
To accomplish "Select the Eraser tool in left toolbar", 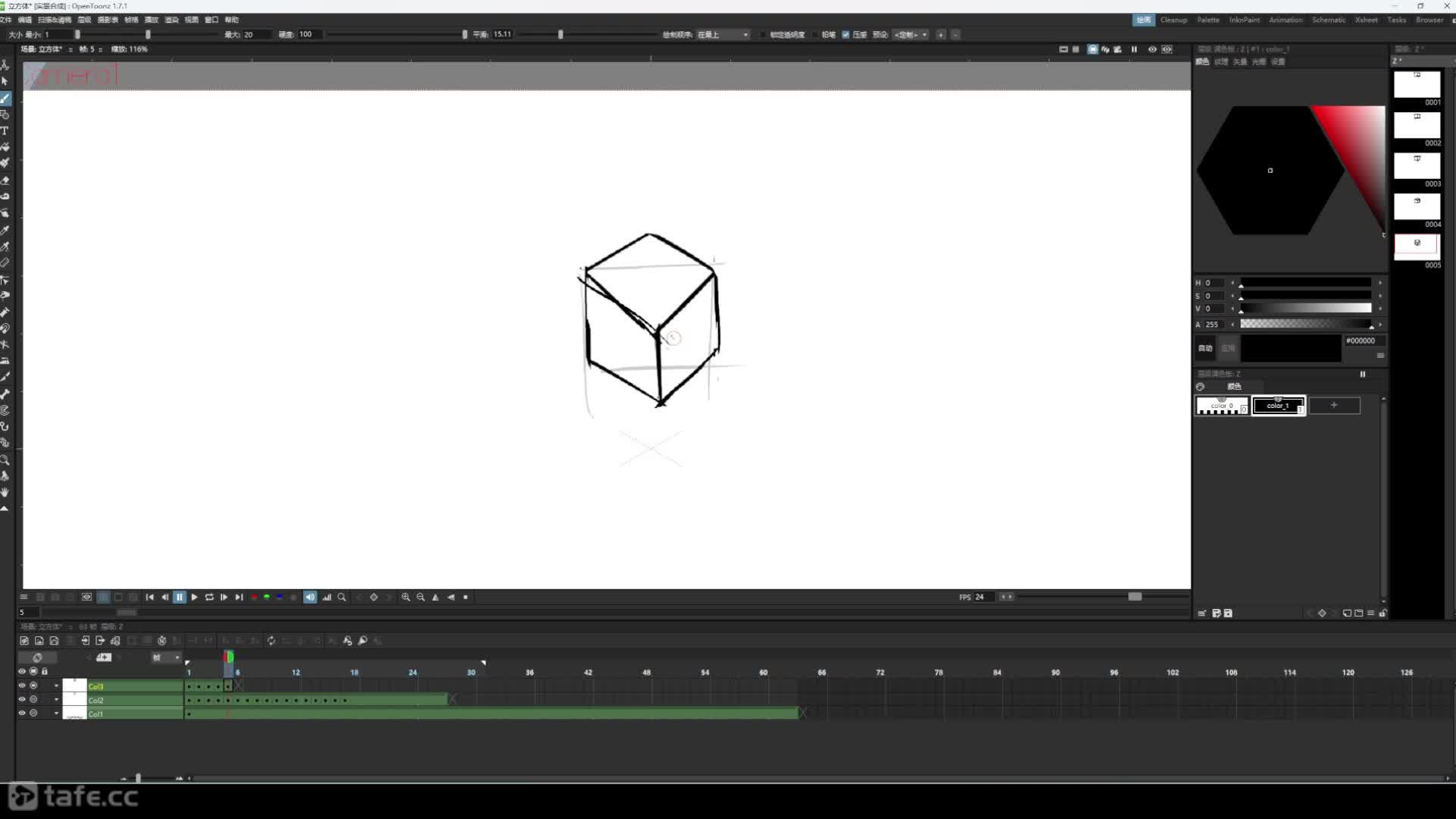I will pyautogui.click(x=5, y=180).
